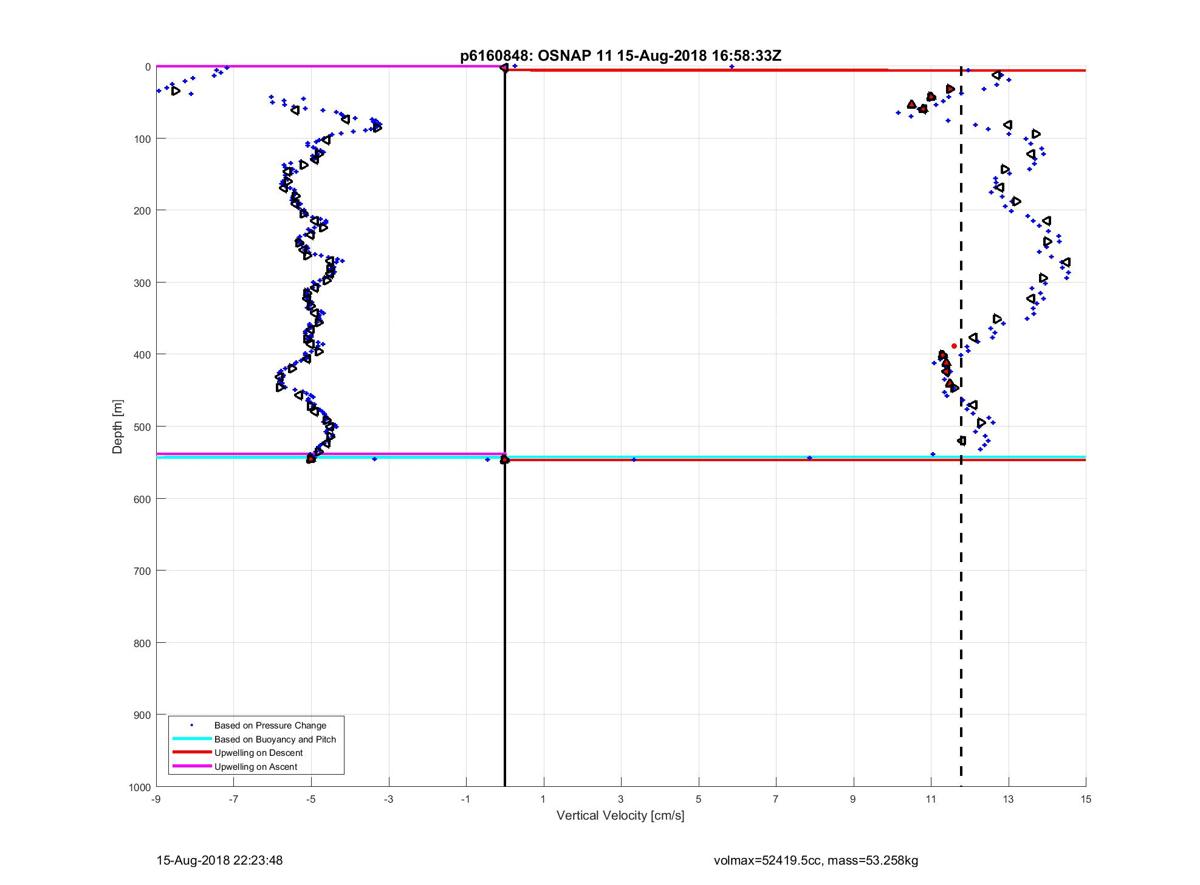Click depth tick label 100
1200x885 pixels.
[141, 139]
